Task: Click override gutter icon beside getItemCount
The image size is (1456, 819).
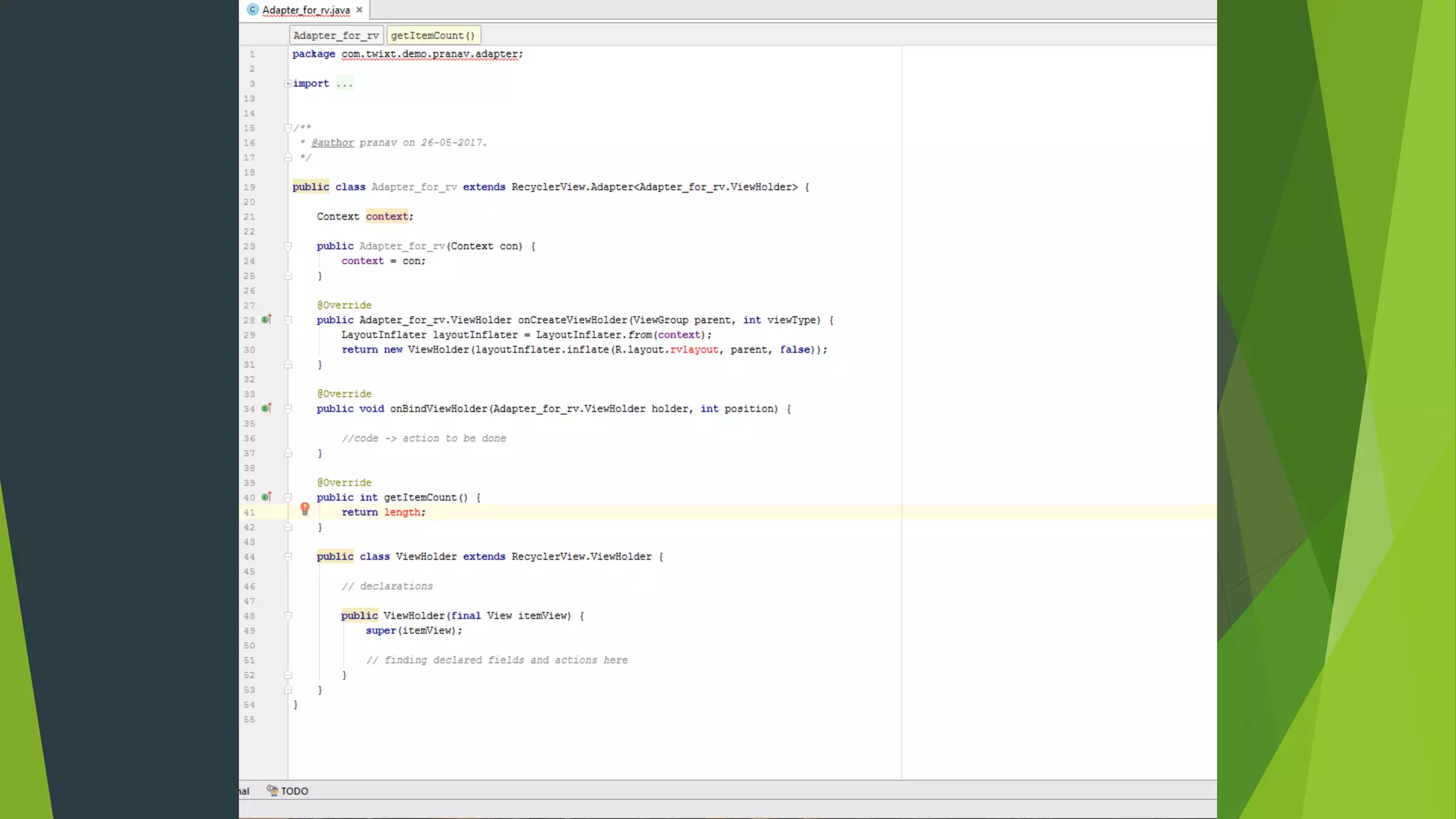Action: (x=267, y=498)
